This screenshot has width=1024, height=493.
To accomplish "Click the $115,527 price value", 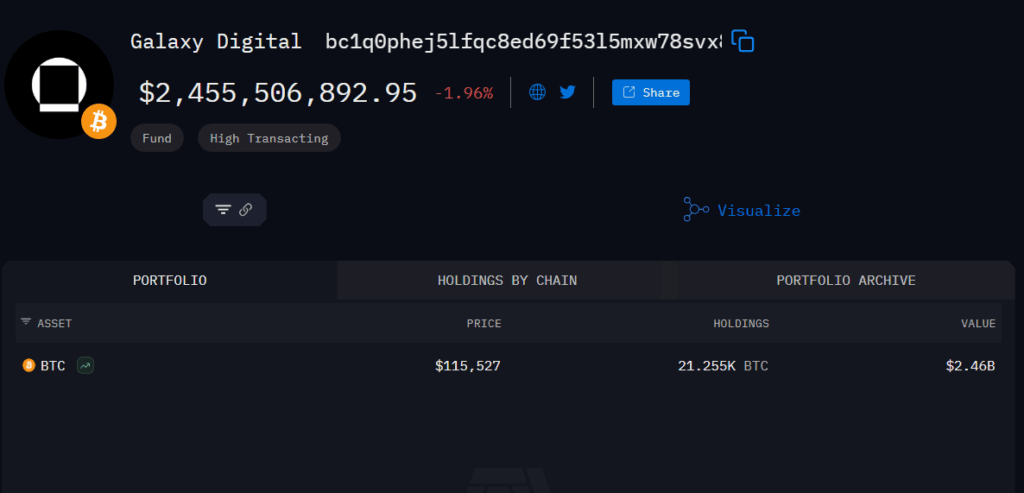I will point(468,366).
